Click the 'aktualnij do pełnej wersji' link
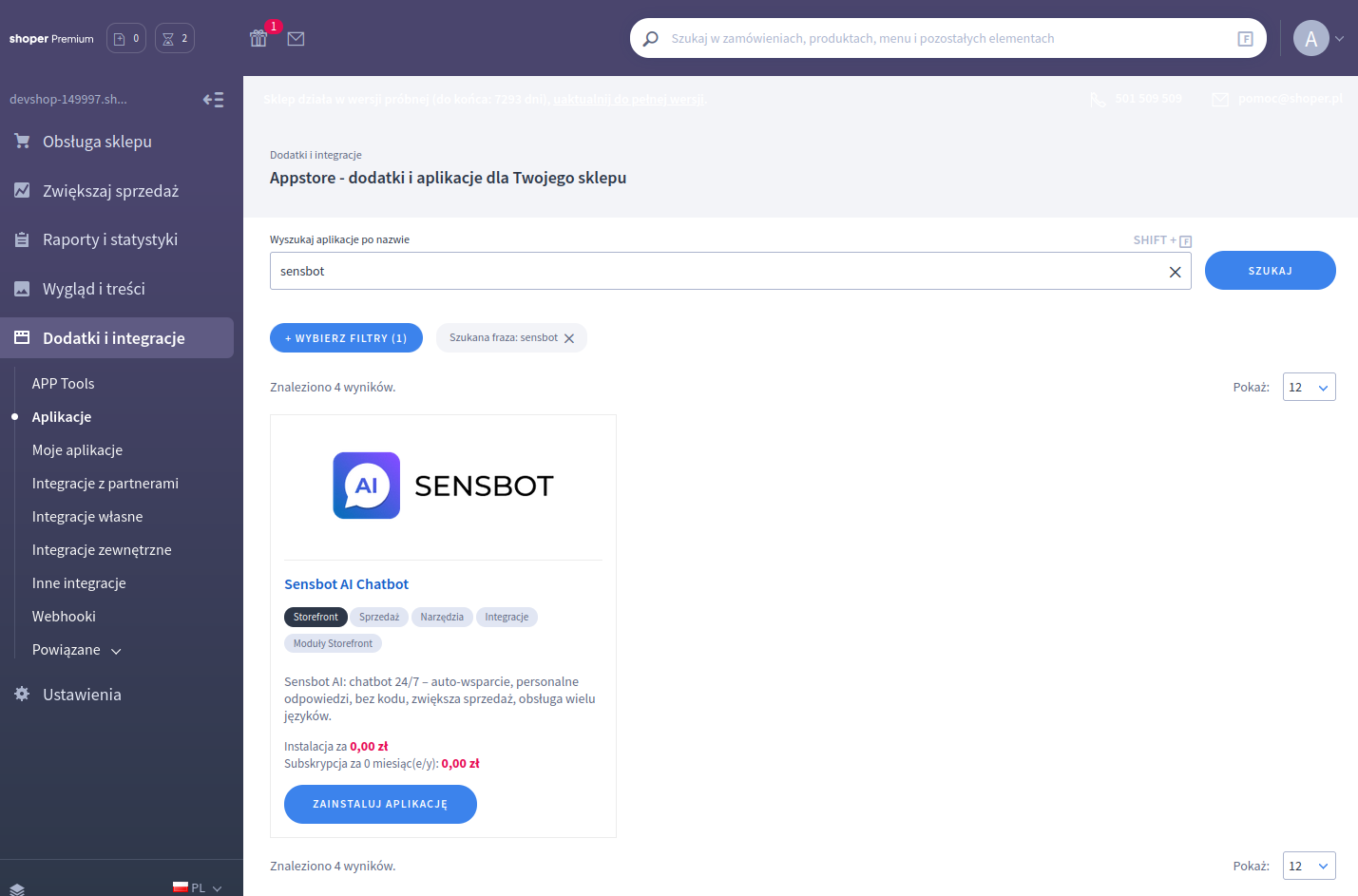The height and width of the screenshot is (896, 1358). tap(629, 100)
